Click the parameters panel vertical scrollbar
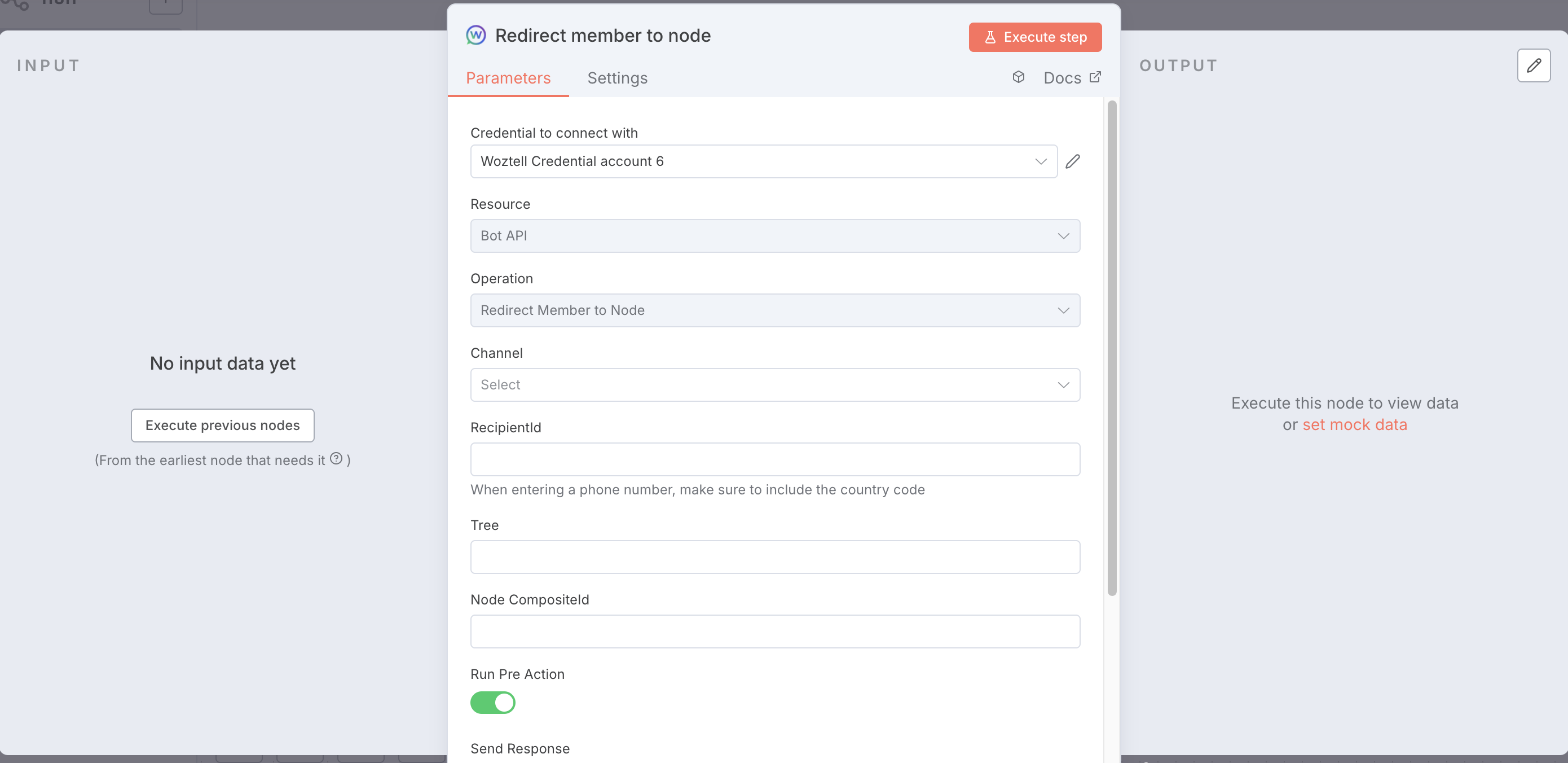 [1112, 347]
